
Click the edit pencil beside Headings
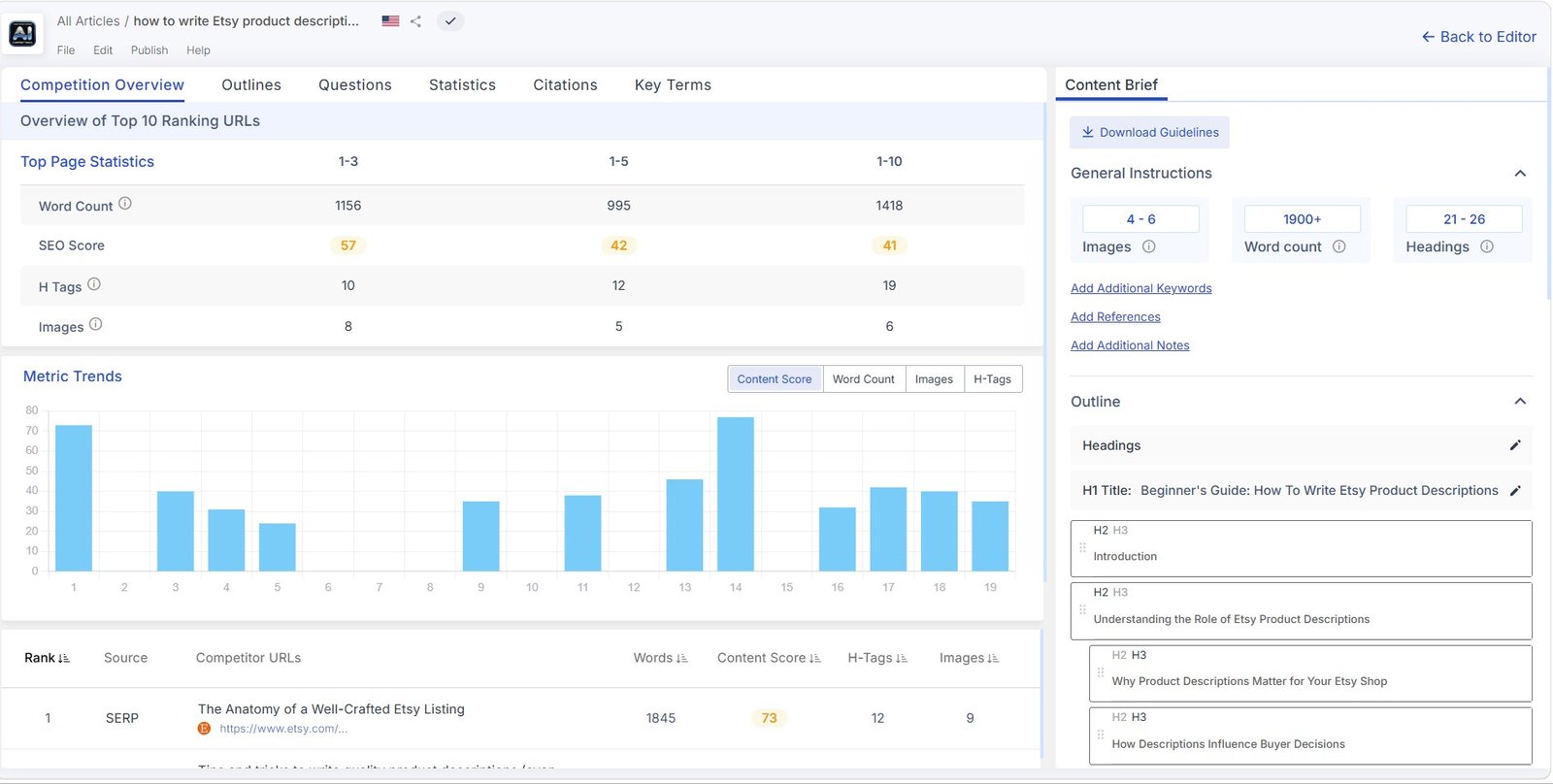(x=1515, y=445)
